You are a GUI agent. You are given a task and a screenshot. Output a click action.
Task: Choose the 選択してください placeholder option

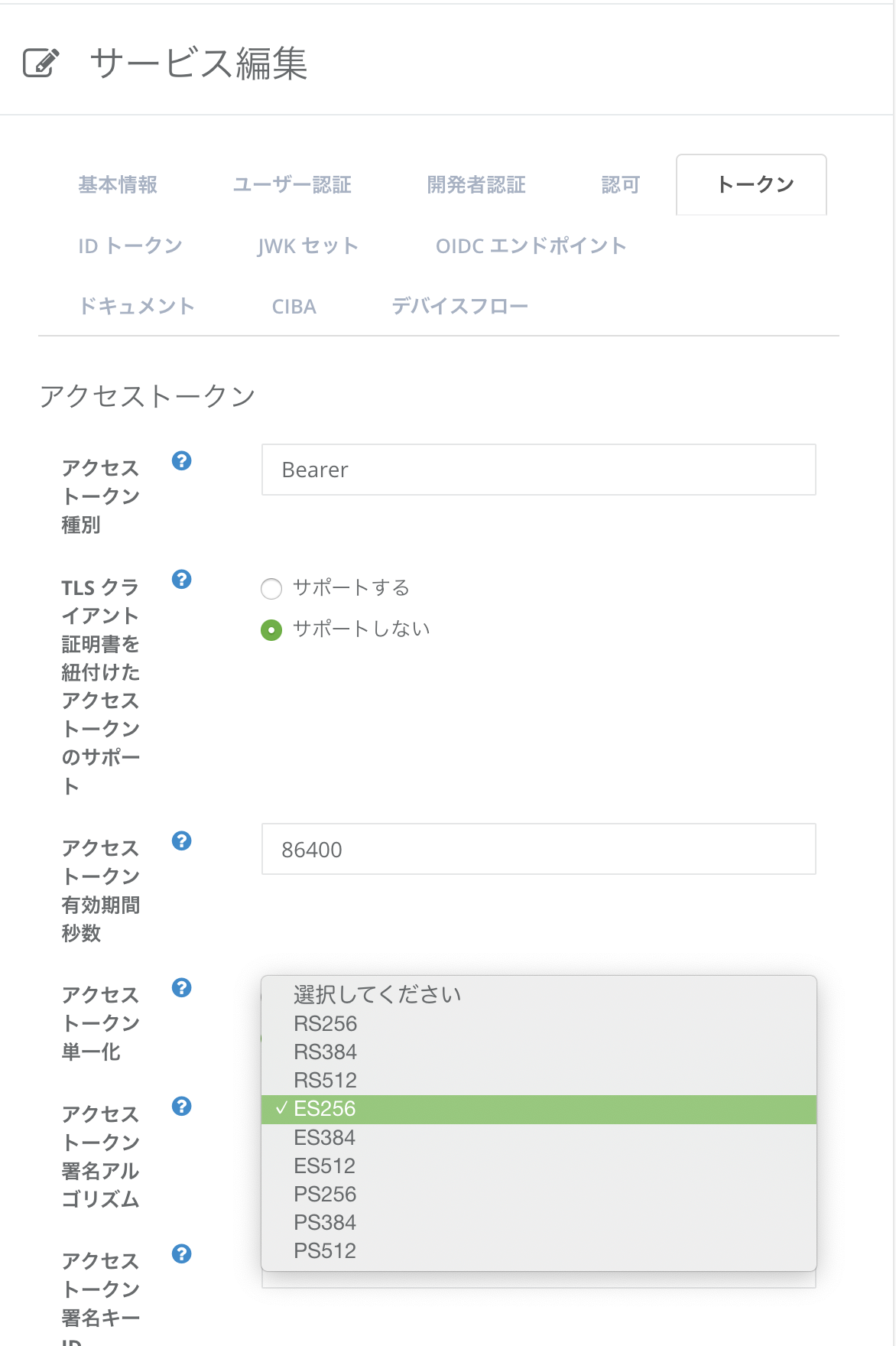(377, 994)
